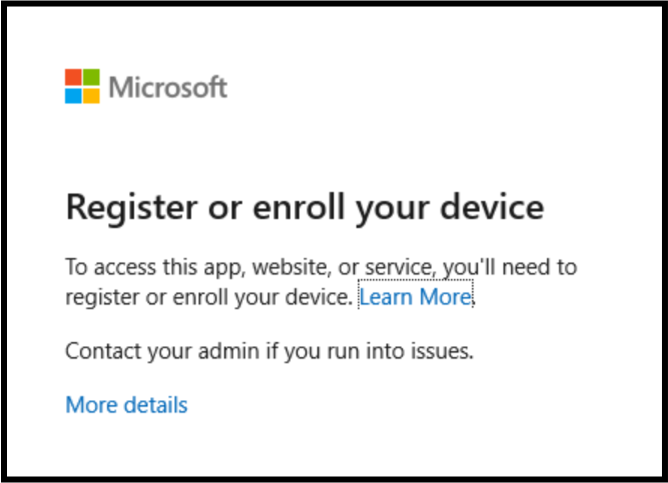
Task: Click the word "enroll" in the heading
Action: [307, 207]
